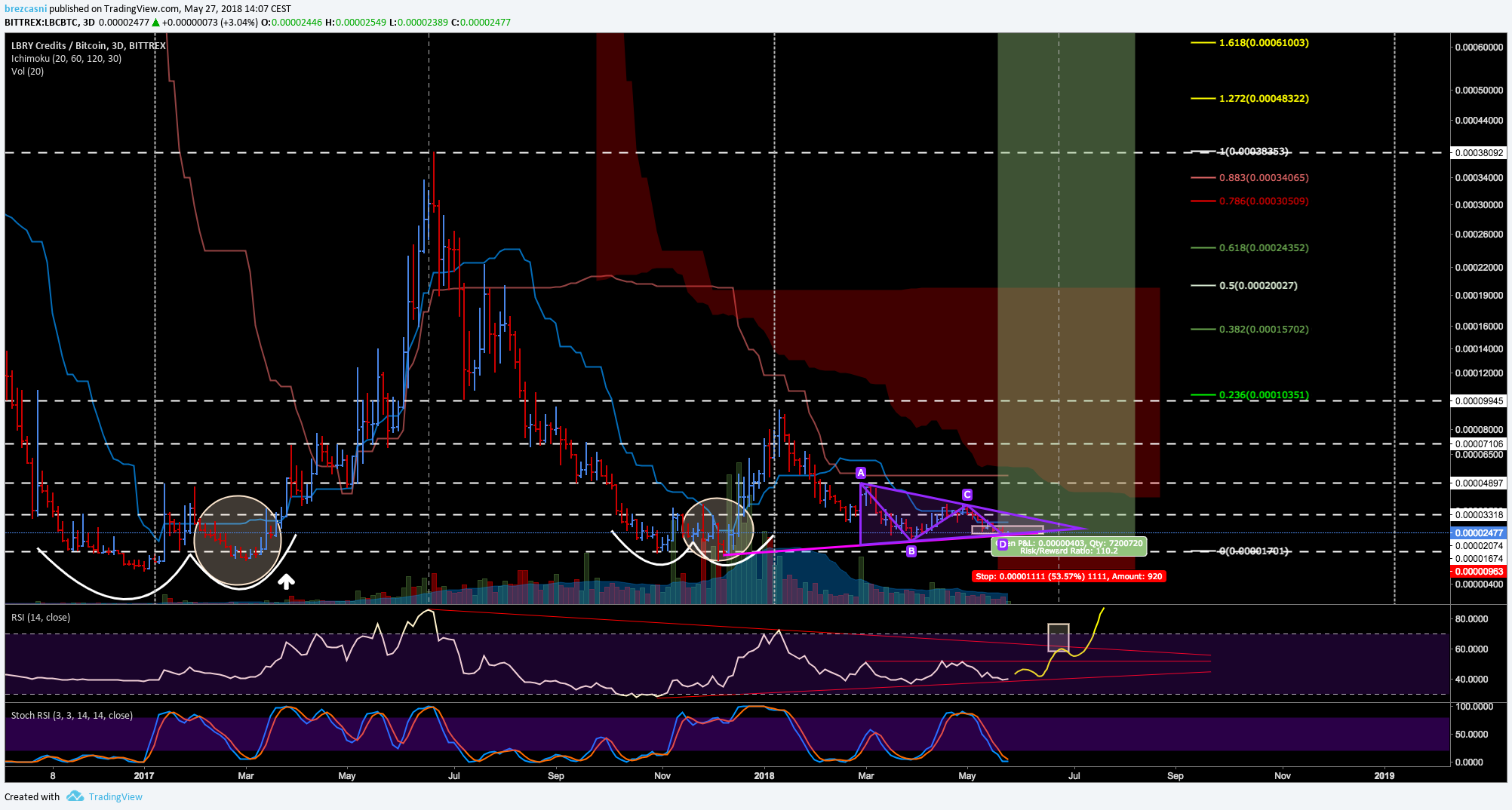The width and height of the screenshot is (1512, 810).
Task: Select the 100.0000 Stoch RSI axis value
Action: coord(1474,707)
